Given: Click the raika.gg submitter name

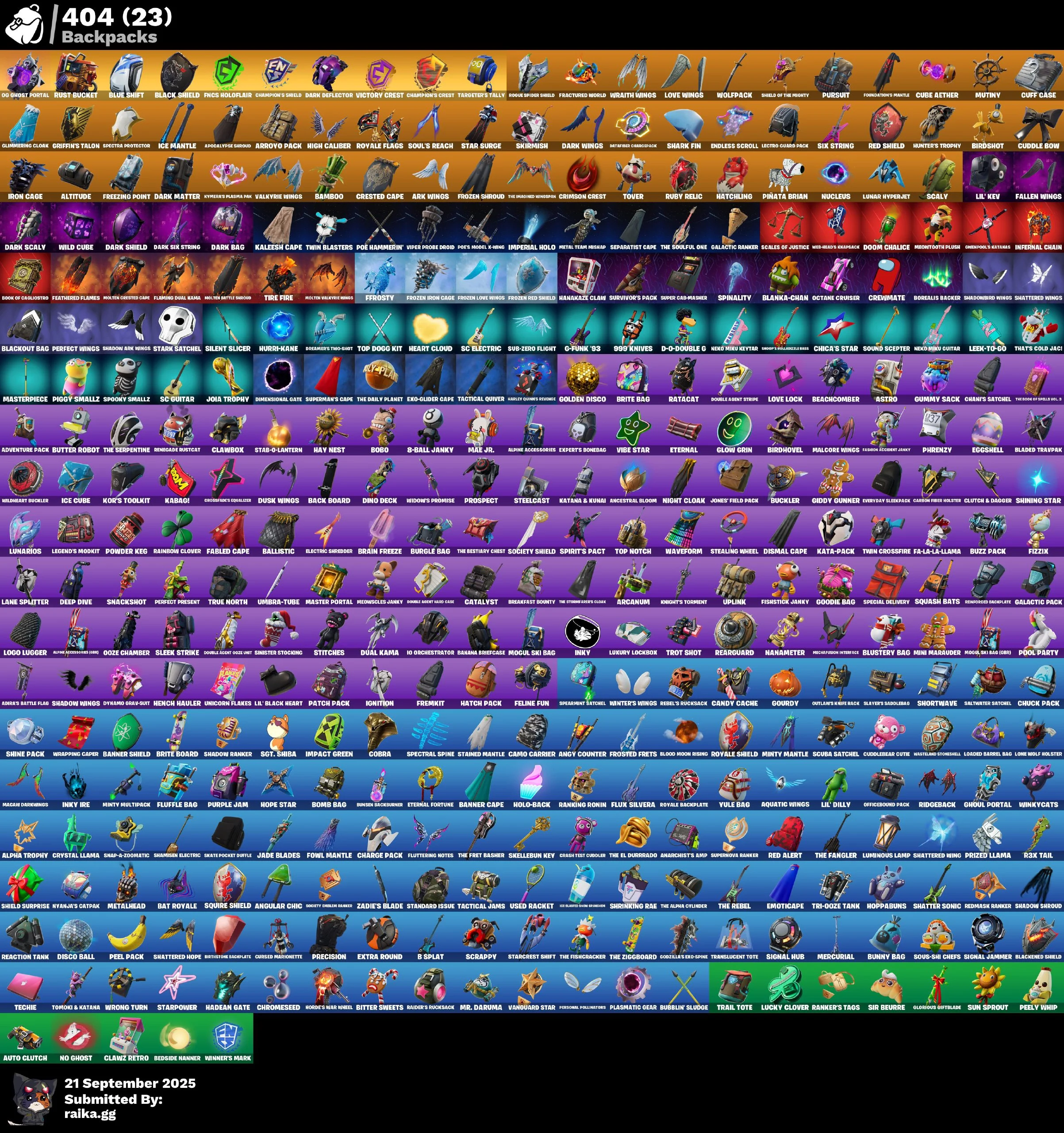Looking at the screenshot, I should click(90, 1114).
